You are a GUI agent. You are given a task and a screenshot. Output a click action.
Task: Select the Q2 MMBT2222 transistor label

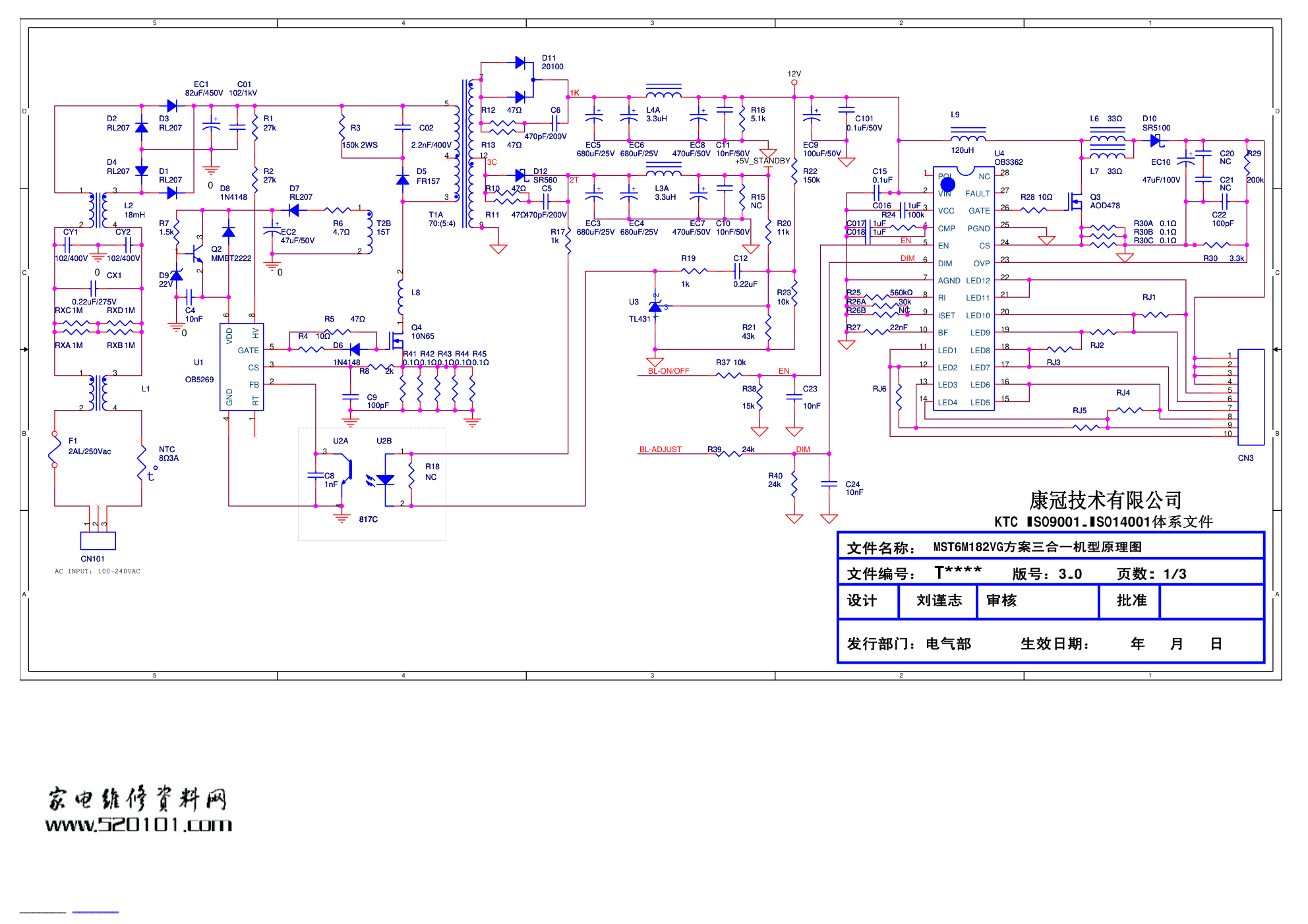(231, 254)
